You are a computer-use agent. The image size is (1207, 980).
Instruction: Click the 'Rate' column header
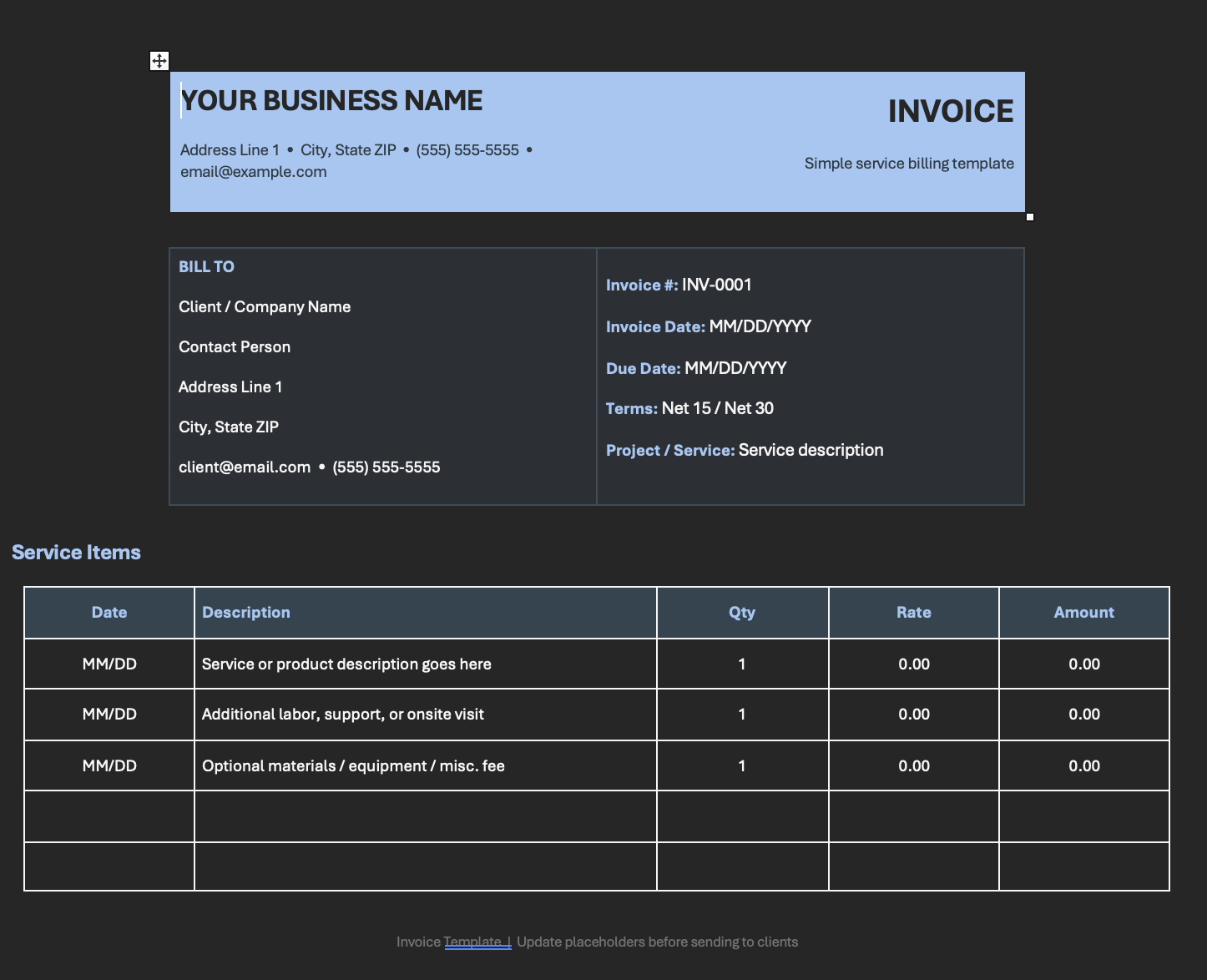coord(914,613)
